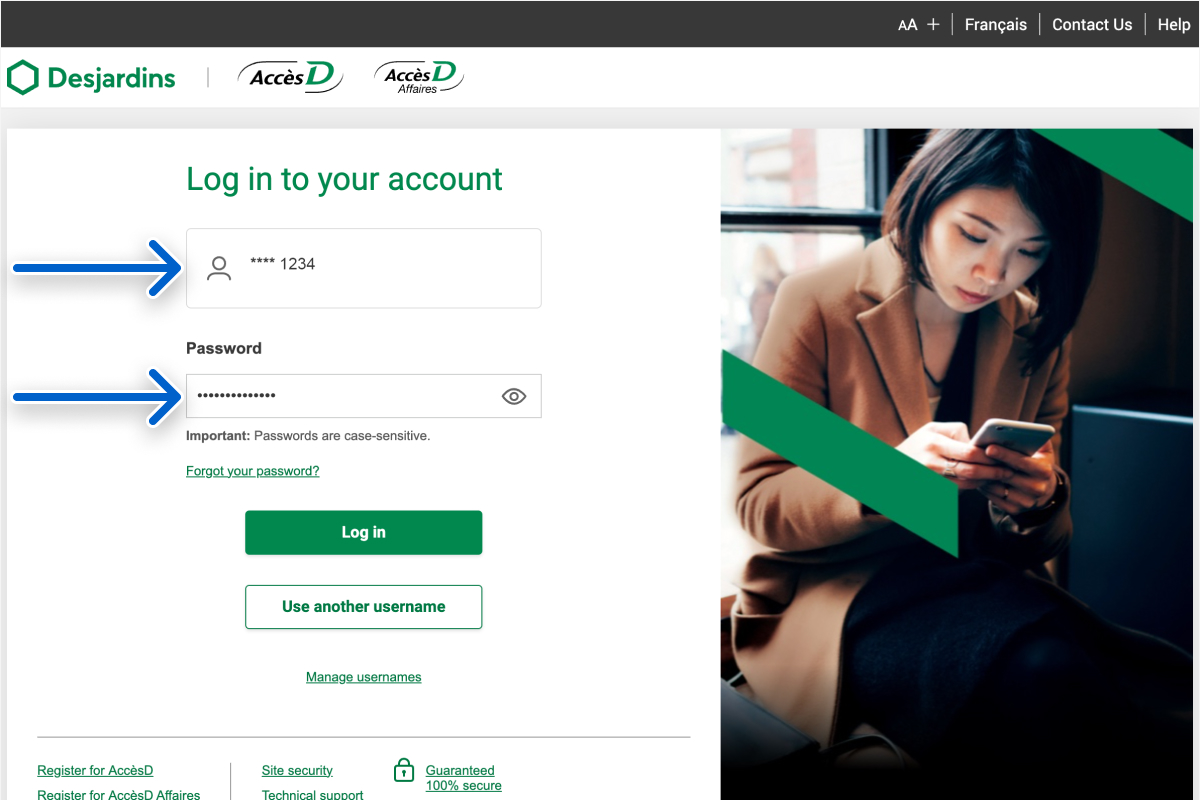Image resolution: width=1200 pixels, height=800 pixels.
Task: Open the Register for AccèsD link
Action: (95, 771)
